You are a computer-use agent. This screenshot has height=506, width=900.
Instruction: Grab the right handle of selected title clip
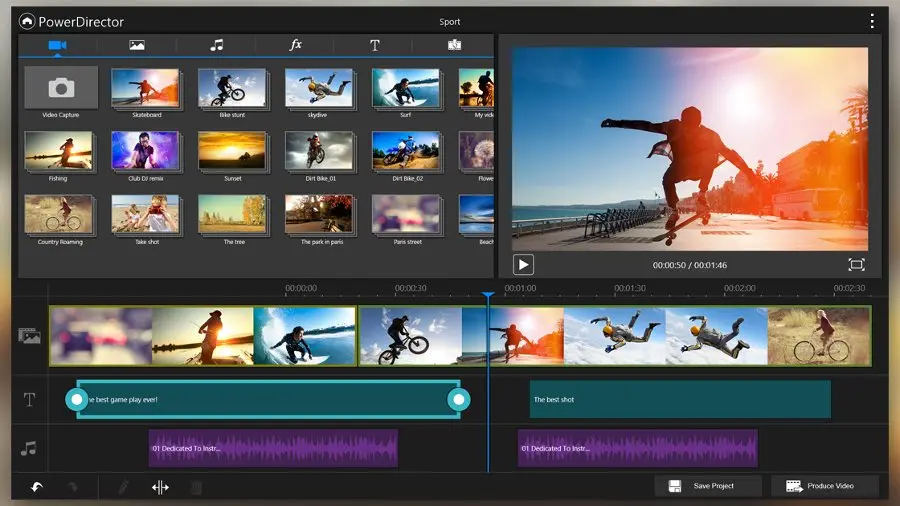tap(459, 399)
